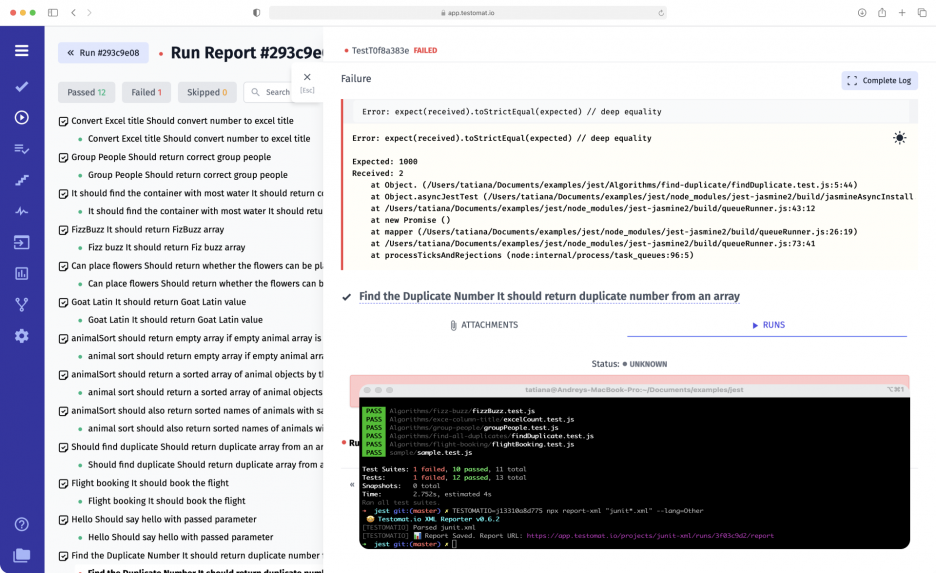Switch to the Runs tab

coord(767,325)
